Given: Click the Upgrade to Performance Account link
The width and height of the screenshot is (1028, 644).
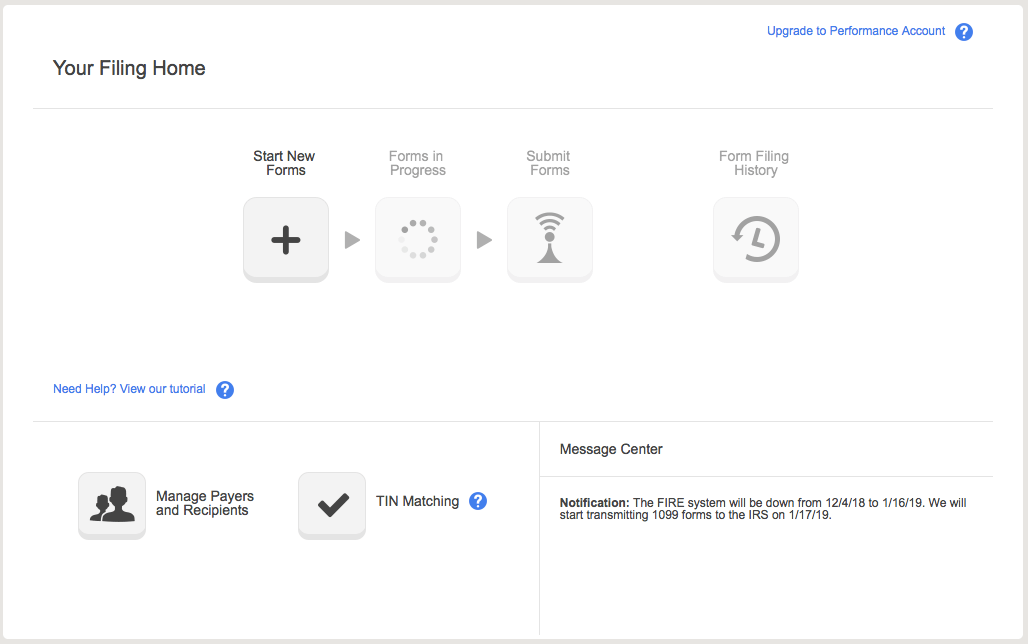Looking at the screenshot, I should click(x=855, y=31).
